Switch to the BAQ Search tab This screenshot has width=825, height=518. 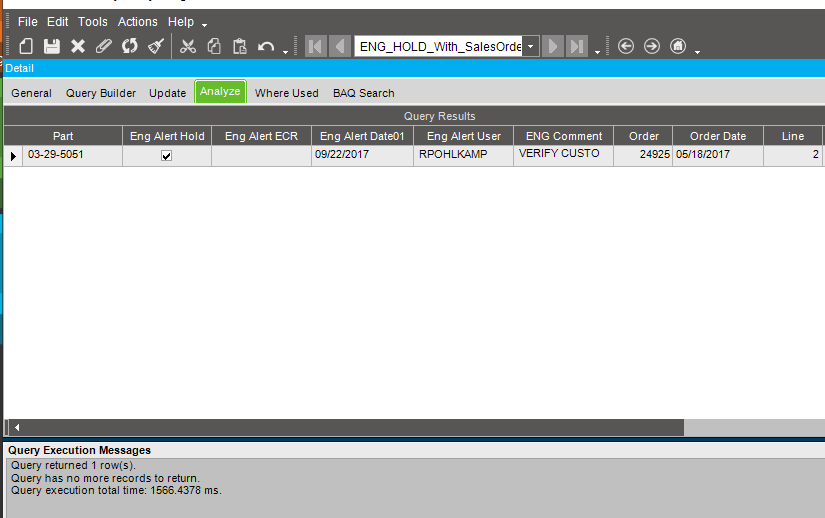364,93
